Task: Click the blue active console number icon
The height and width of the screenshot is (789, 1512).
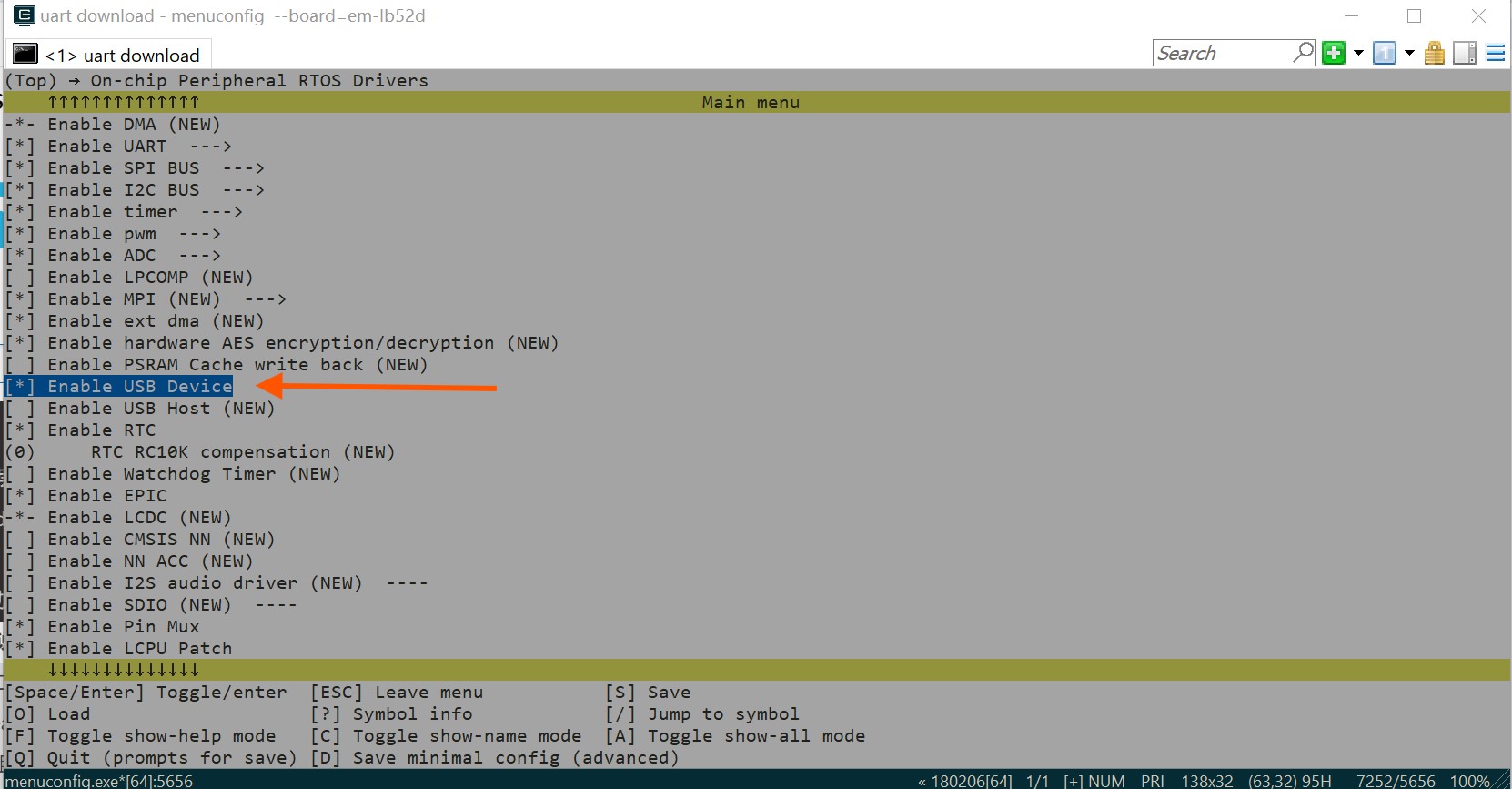Action: [1385, 54]
